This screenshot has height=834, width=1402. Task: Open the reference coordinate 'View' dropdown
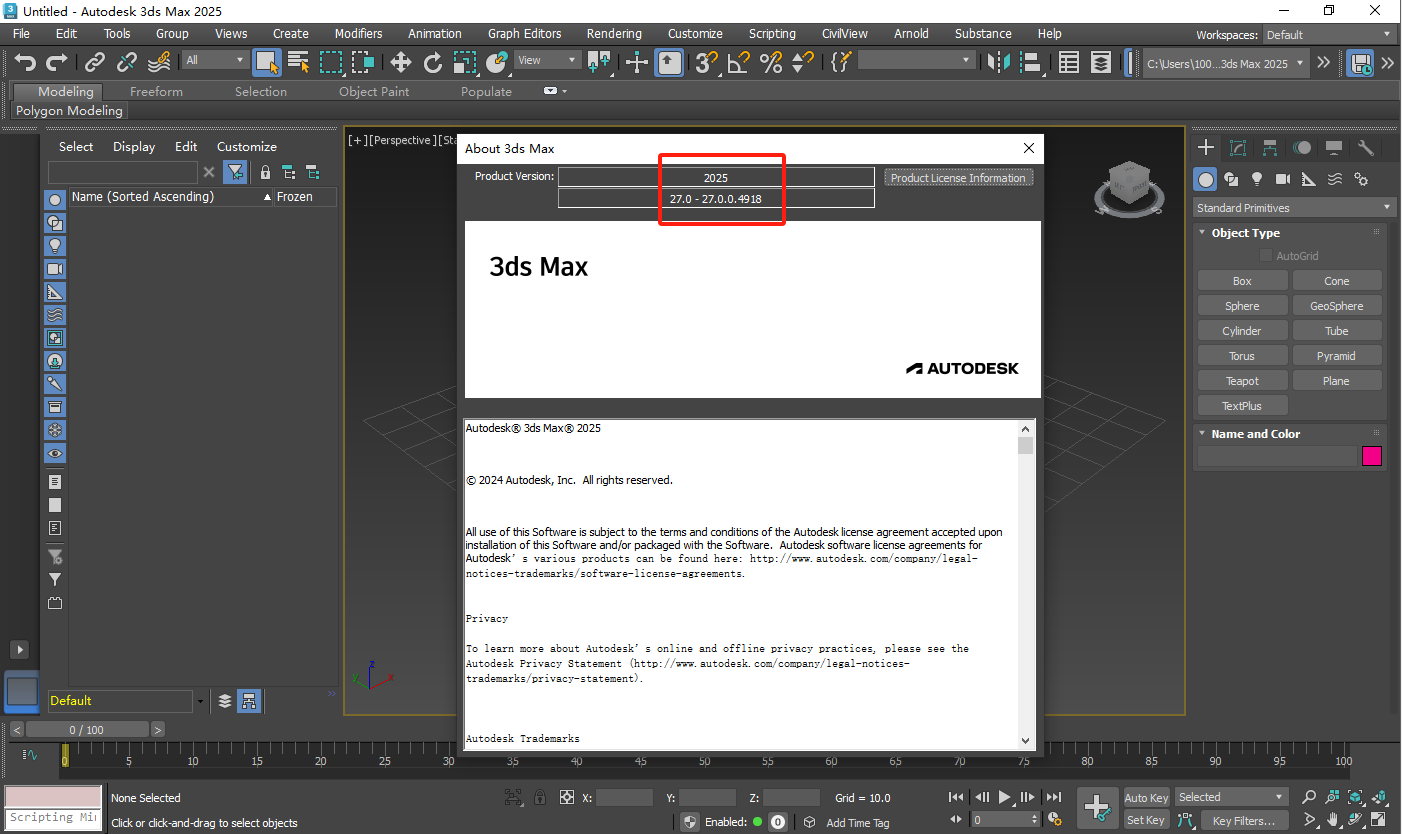pos(547,60)
